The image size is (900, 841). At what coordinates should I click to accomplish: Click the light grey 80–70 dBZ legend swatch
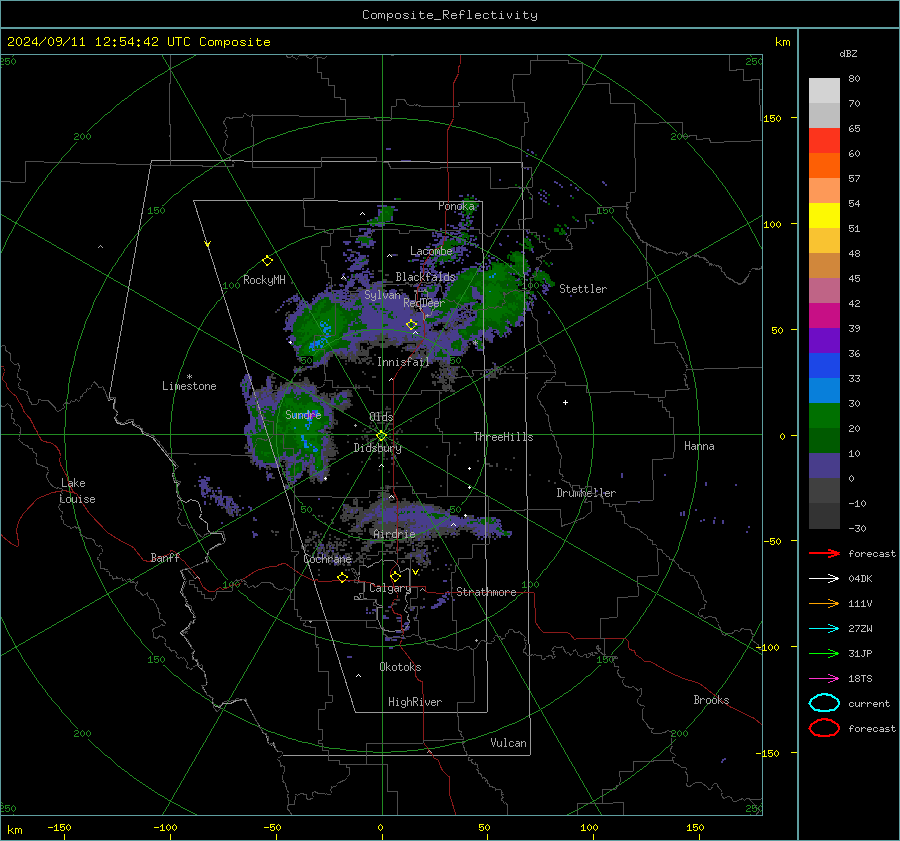824,90
